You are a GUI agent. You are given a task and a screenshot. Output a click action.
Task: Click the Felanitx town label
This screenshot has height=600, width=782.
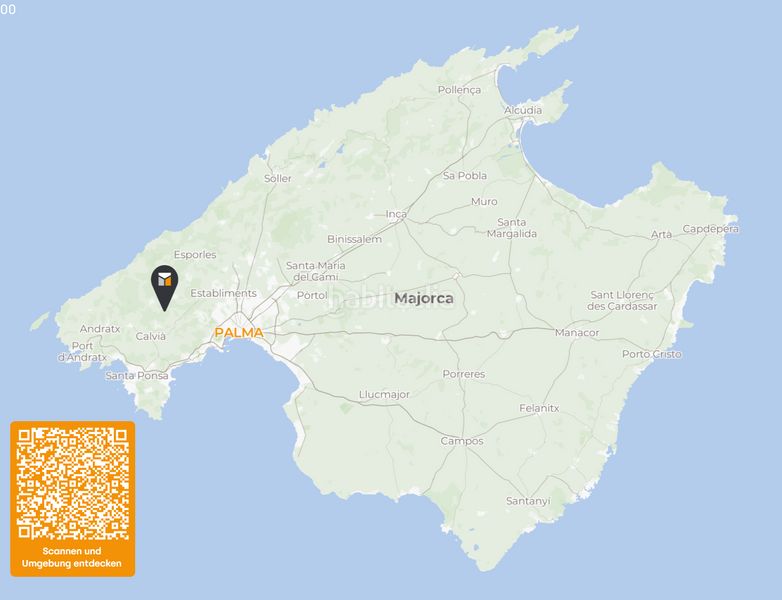(x=539, y=408)
